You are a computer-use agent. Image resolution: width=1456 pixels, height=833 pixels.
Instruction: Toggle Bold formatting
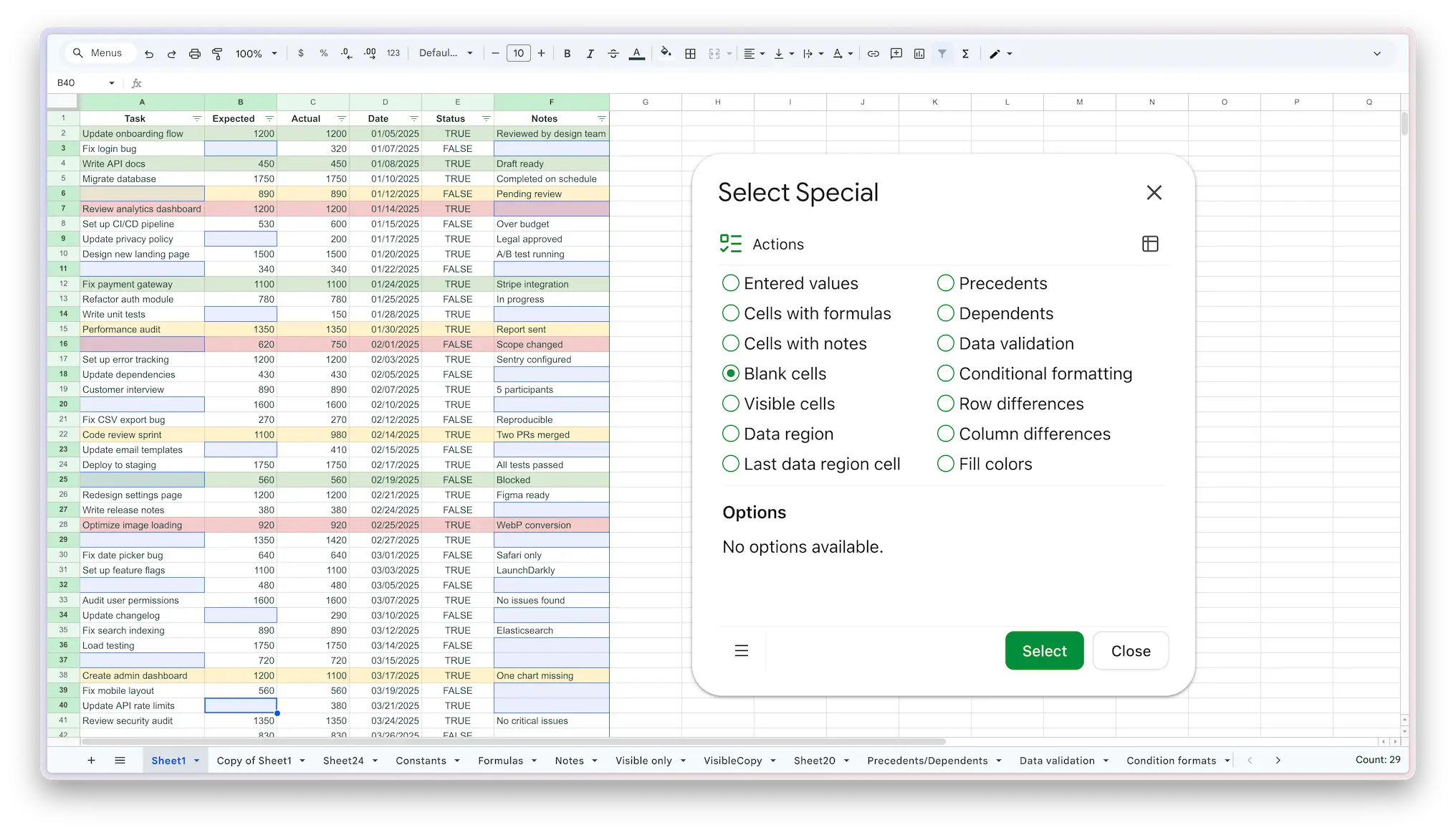pyautogui.click(x=567, y=54)
